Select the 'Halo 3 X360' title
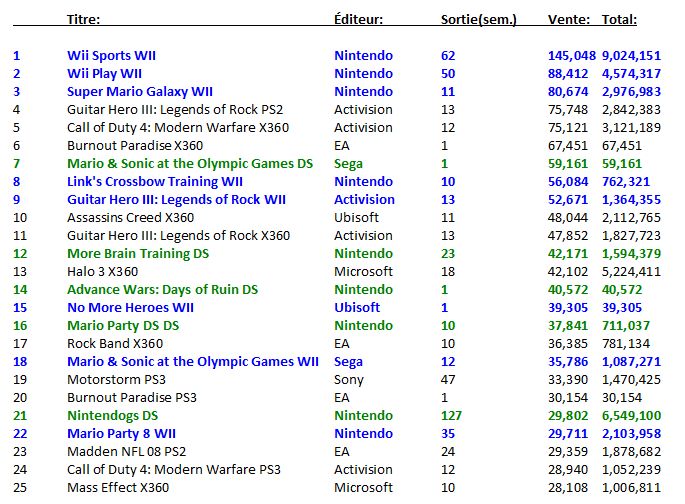This screenshot has width=685, height=504. click(x=102, y=272)
